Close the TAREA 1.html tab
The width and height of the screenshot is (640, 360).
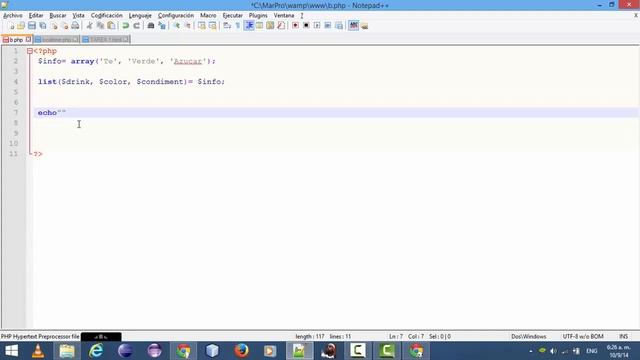pyautogui.click(x=125, y=40)
